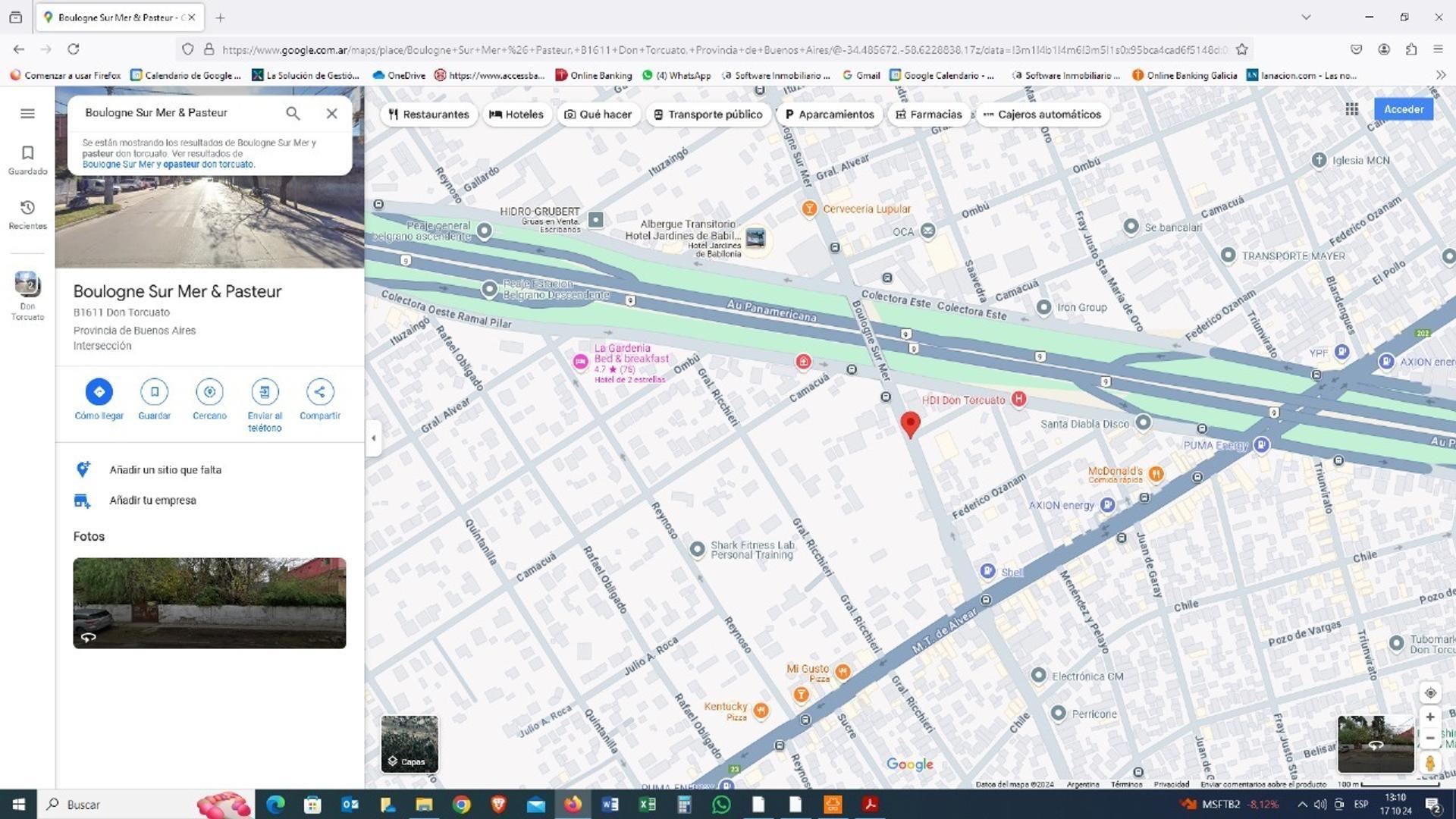Open Street View with the Pegman icon

(1430, 763)
